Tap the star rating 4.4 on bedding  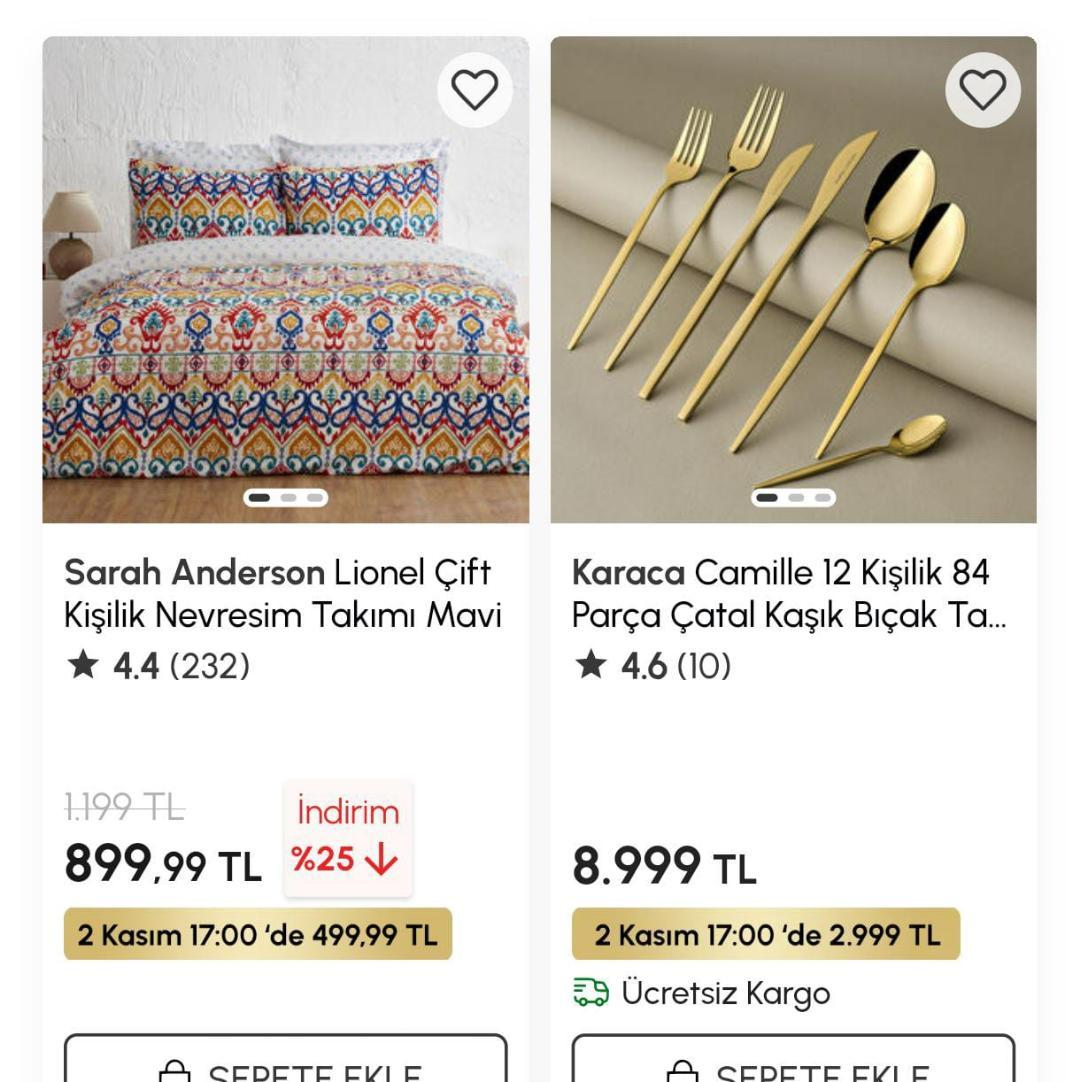pos(157,666)
